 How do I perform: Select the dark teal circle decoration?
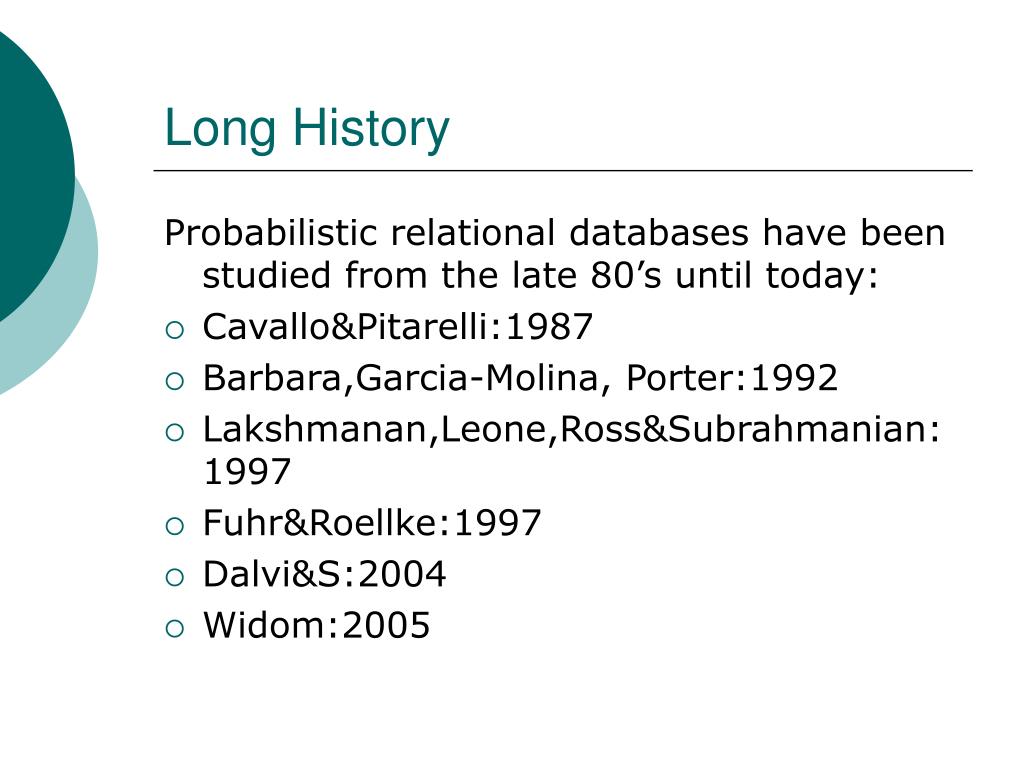pyautogui.click(x=33, y=170)
